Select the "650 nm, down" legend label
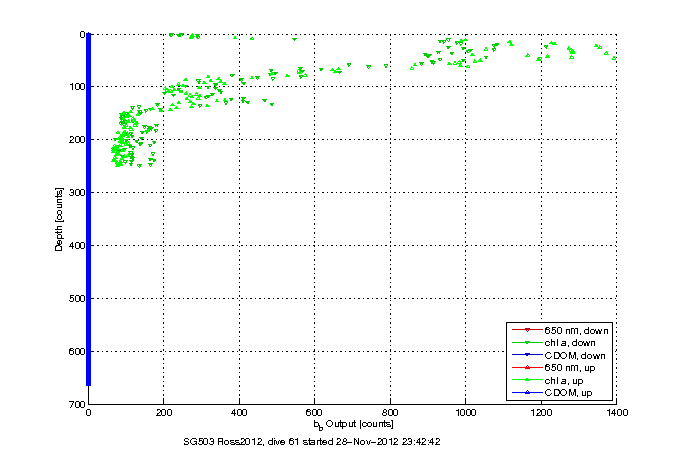The image size is (681, 454). (x=577, y=330)
